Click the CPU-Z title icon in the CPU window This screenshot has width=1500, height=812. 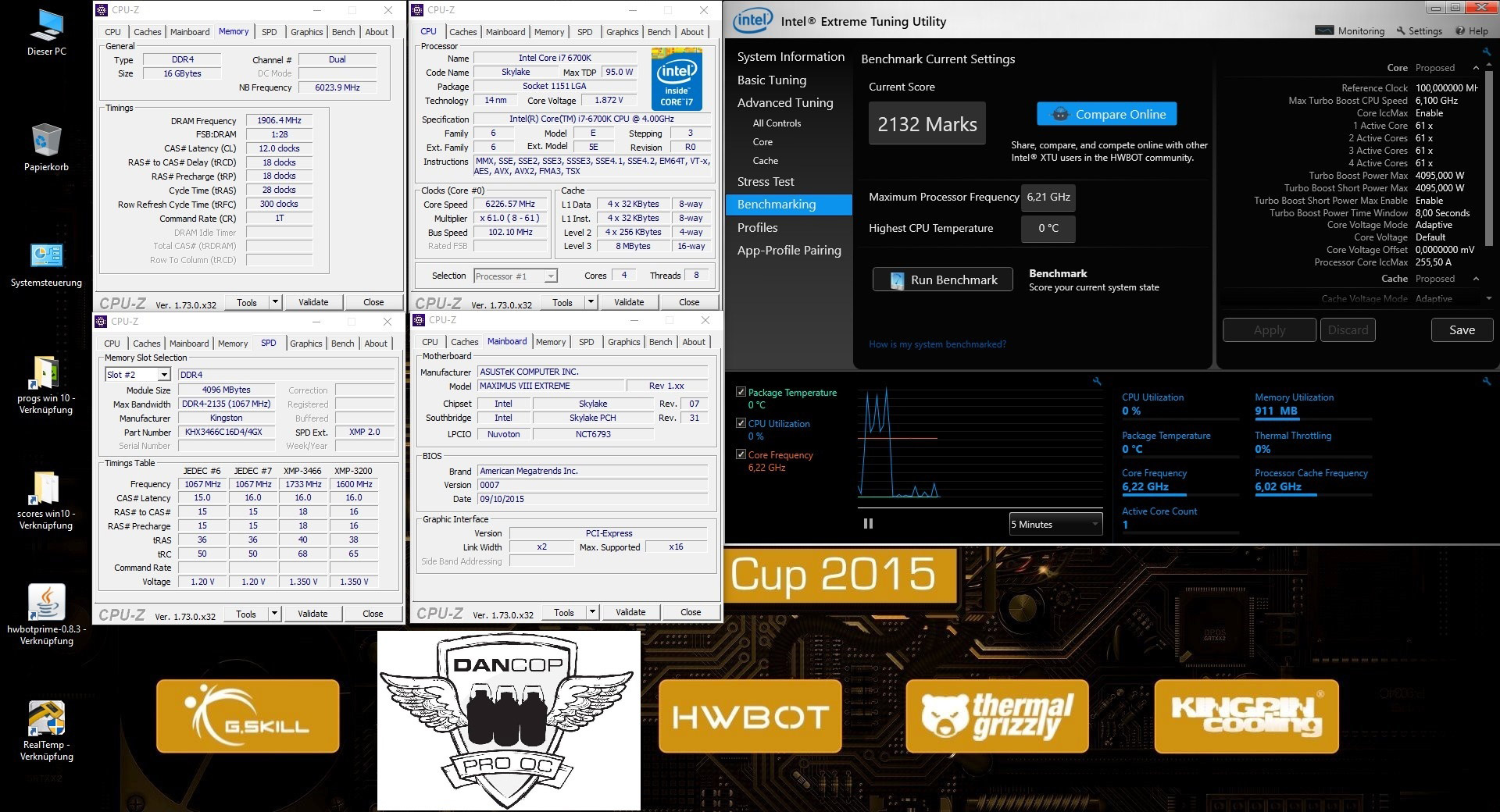(x=418, y=10)
